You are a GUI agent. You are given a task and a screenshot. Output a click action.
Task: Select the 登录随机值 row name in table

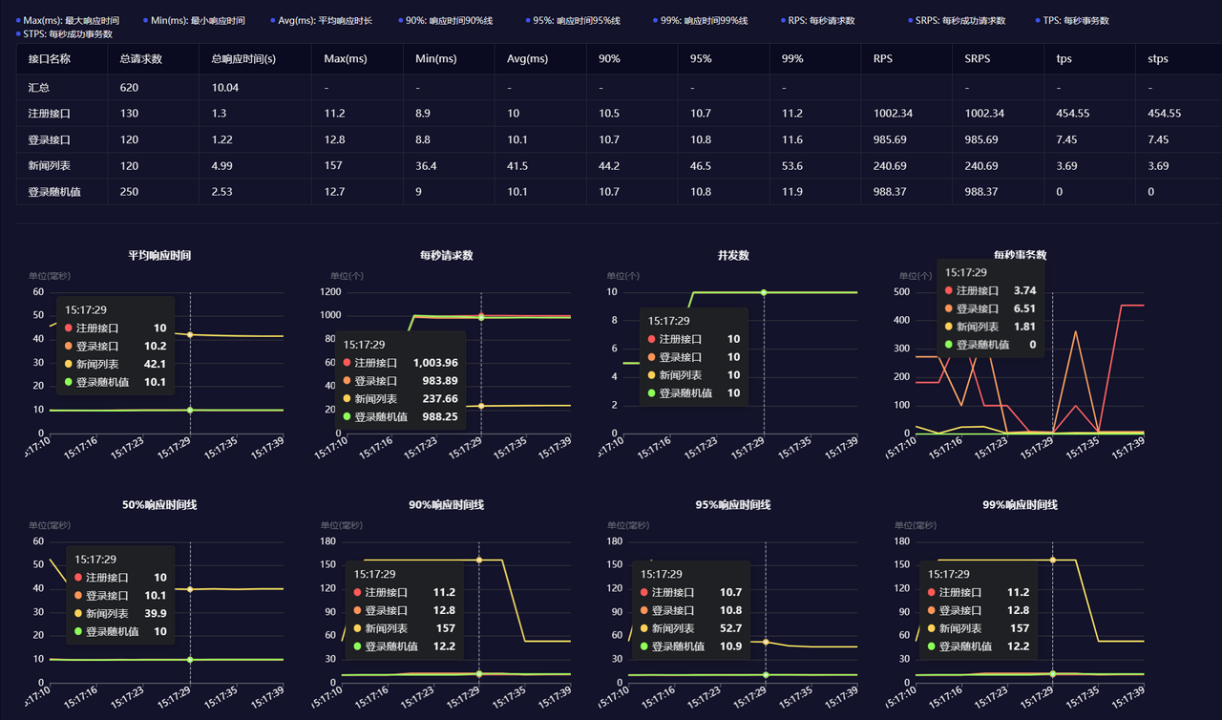[x=54, y=192]
